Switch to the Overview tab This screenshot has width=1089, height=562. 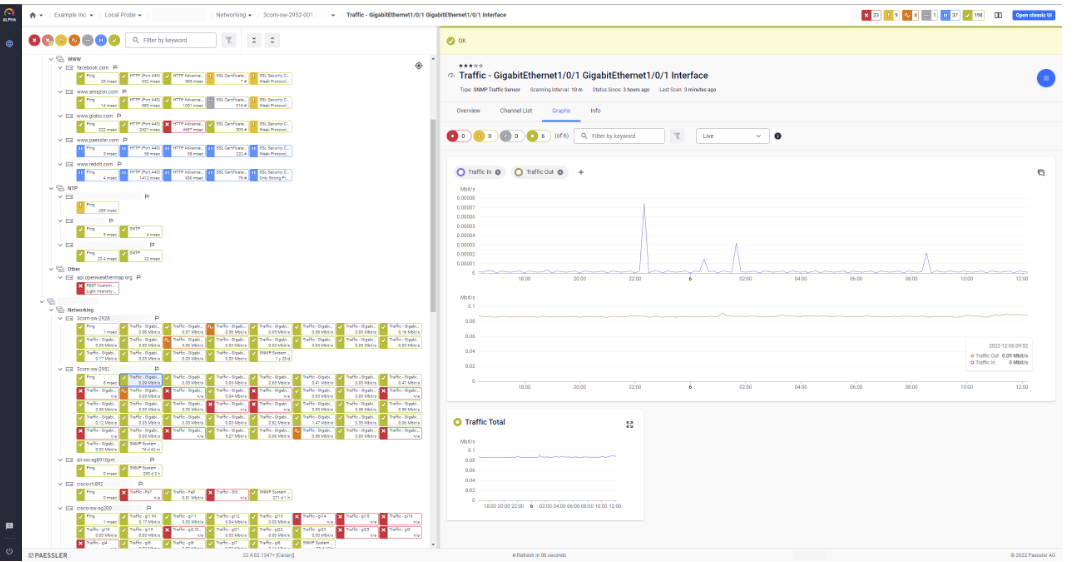click(468, 110)
